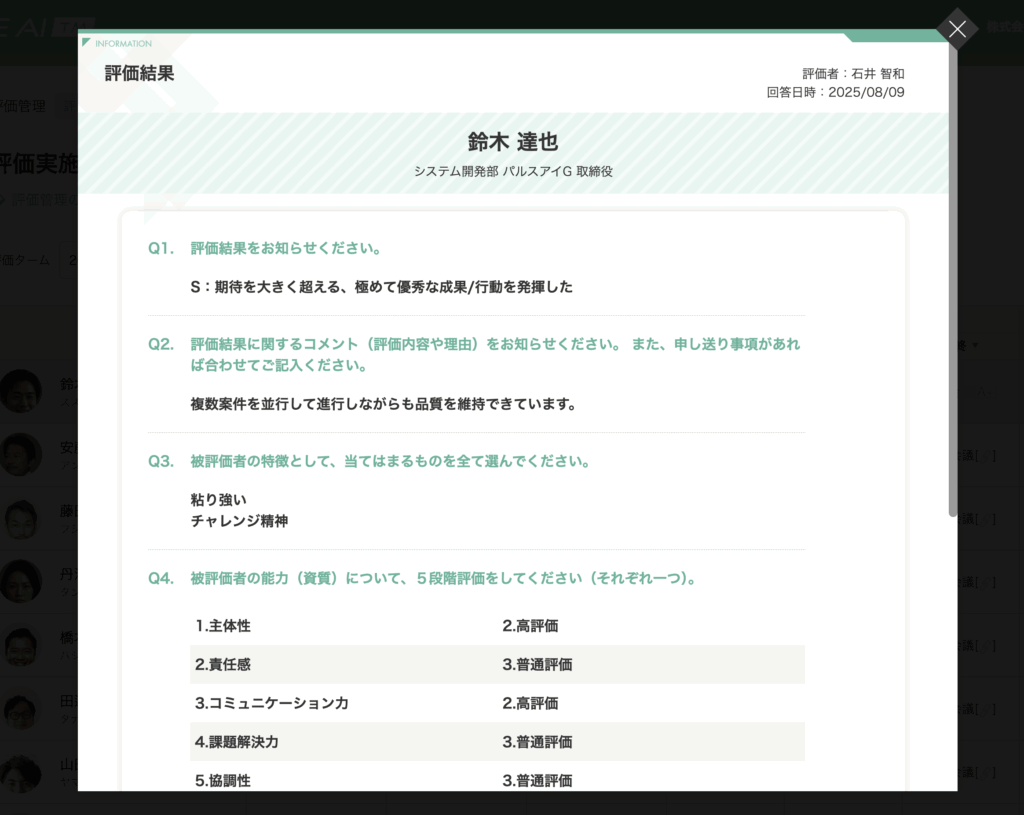The height and width of the screenshot is (815, 1024).
Task: Click the INFORMATION label icon in dialog header
Action: (x=86, y=43)
